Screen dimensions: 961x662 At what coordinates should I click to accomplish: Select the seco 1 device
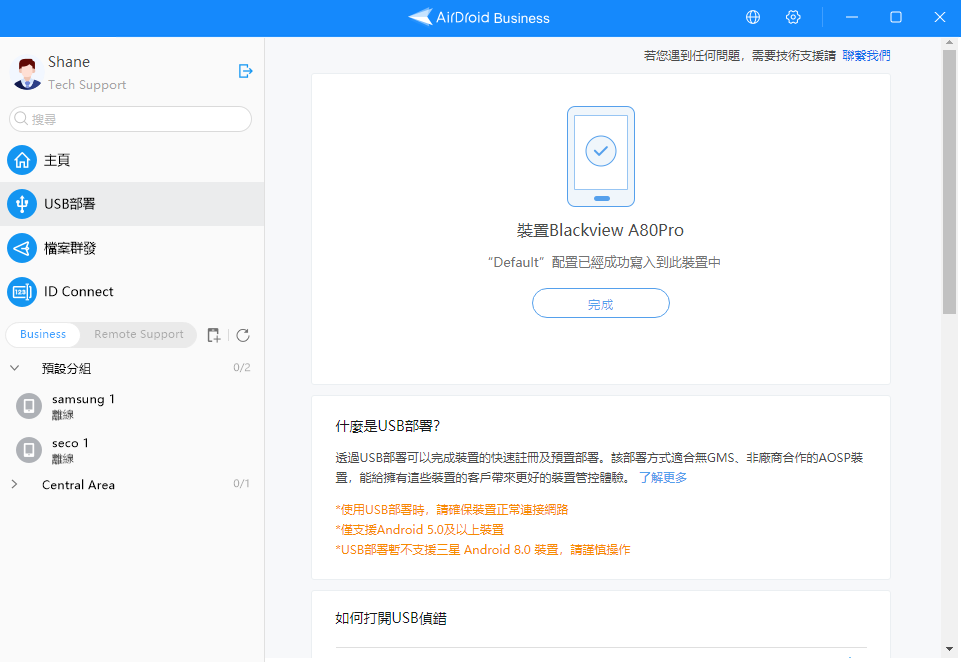(132, 450)
